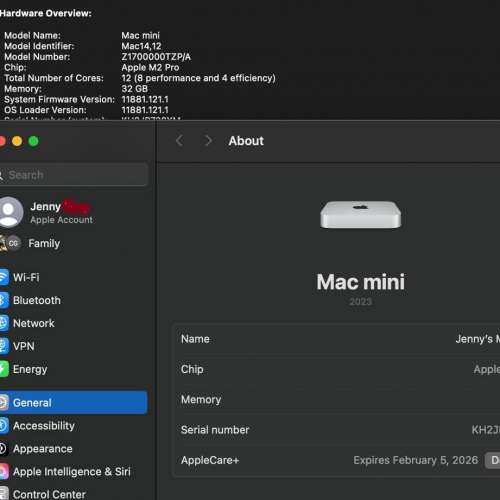Click the Control Center icon
The image size is (500, 500).
[4, 494]
